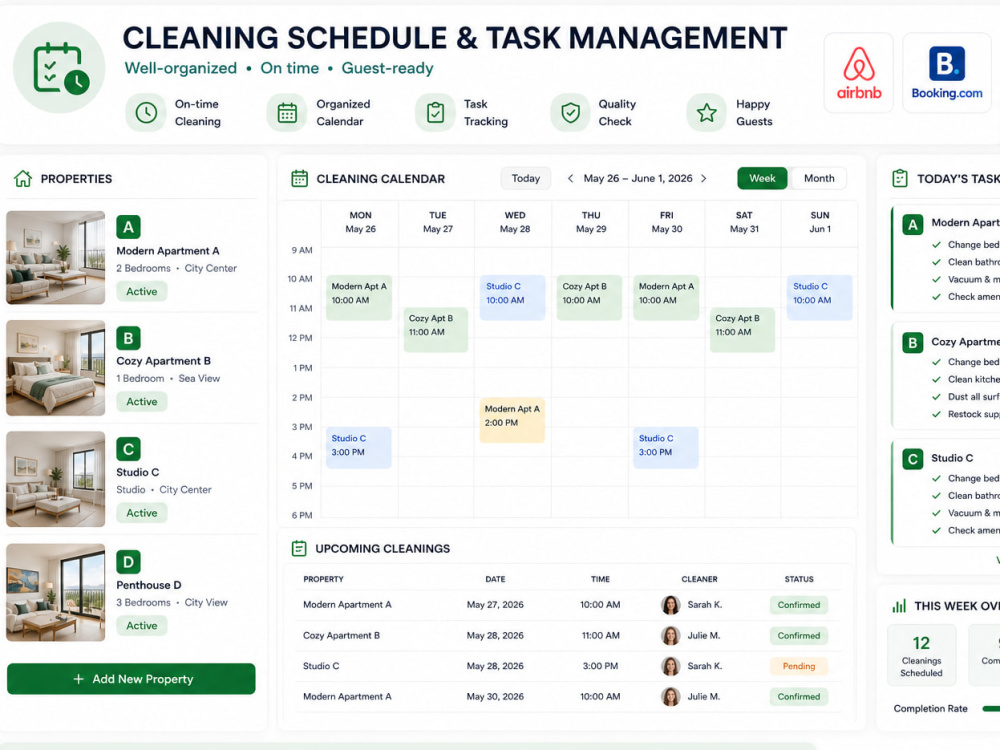Toggle Change bed task under Studio C

(936, 478)
